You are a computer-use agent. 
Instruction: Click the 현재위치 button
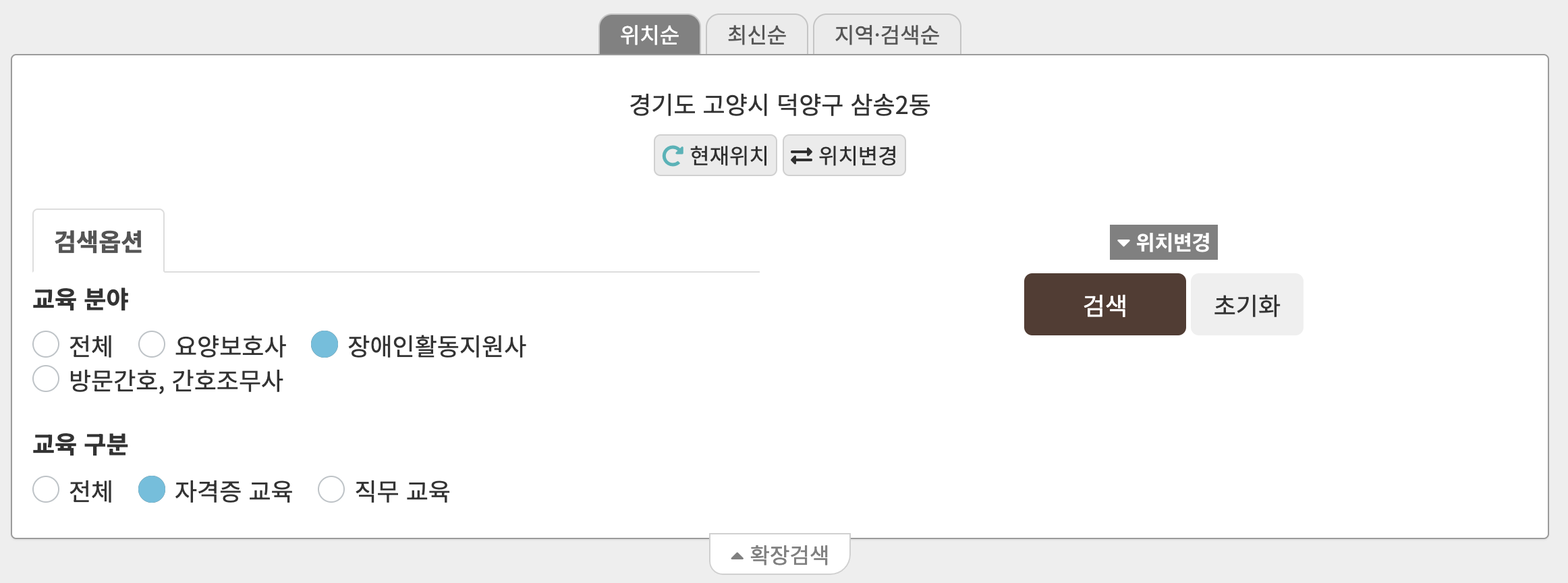[x=714, y=155]
